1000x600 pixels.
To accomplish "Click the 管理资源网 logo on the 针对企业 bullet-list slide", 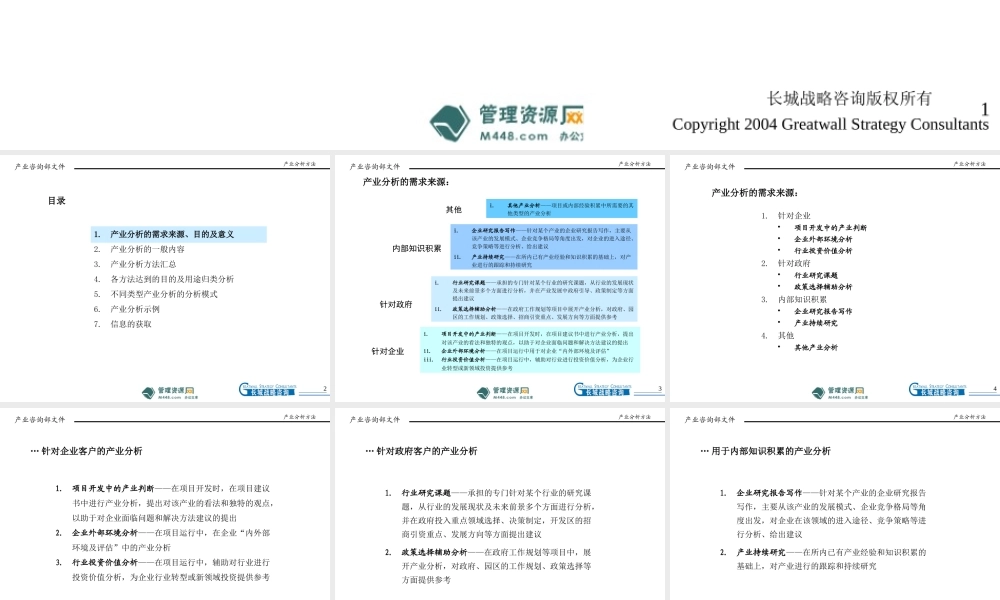I will pos(839,392).
